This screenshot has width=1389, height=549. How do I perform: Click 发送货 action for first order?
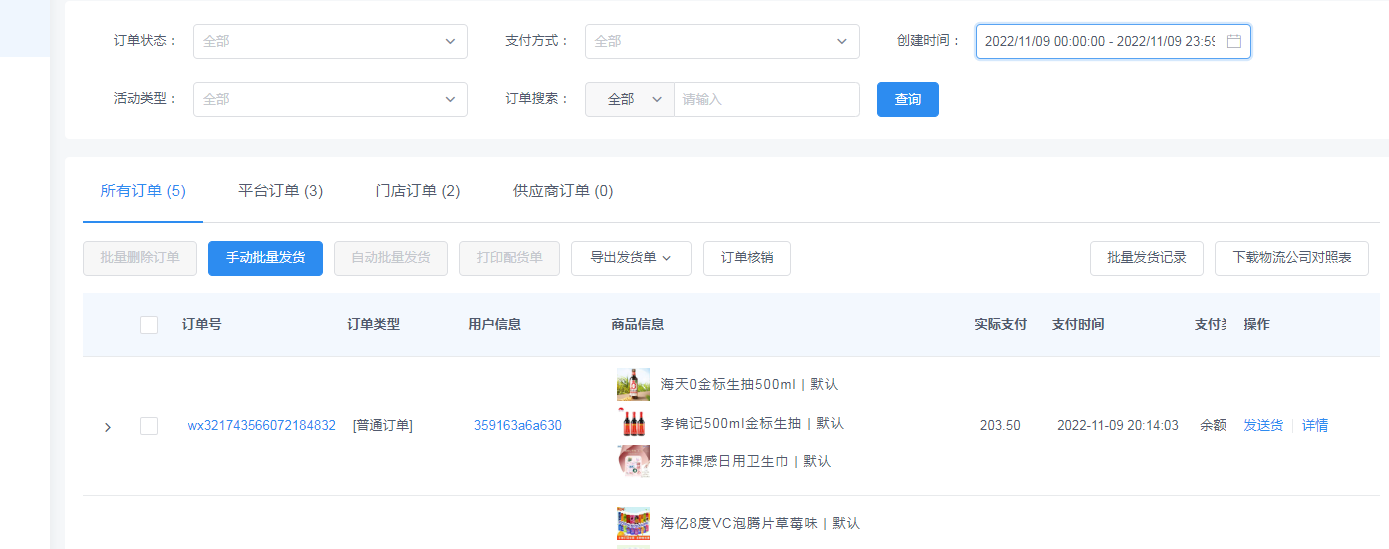point(1263,426)
